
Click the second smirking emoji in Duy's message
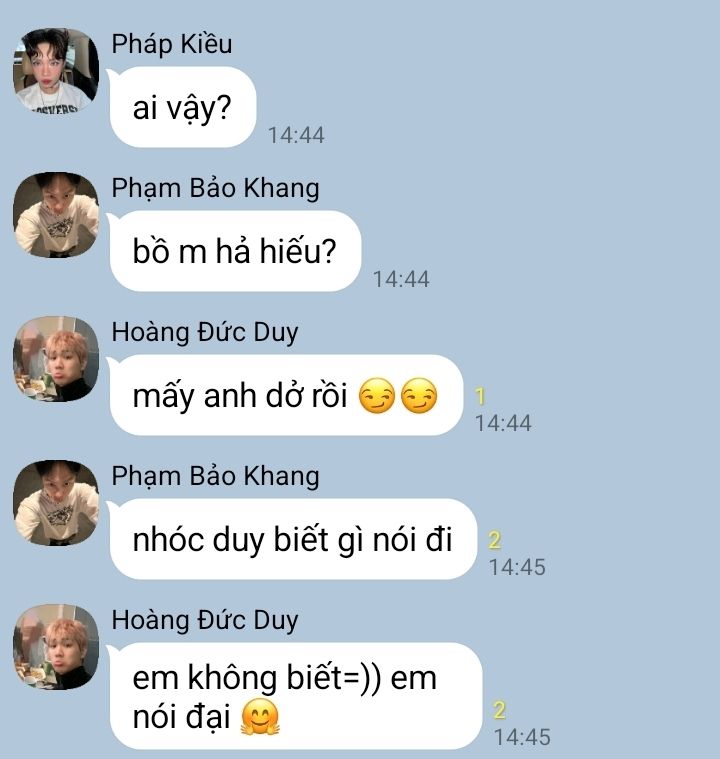pos(419,395)
